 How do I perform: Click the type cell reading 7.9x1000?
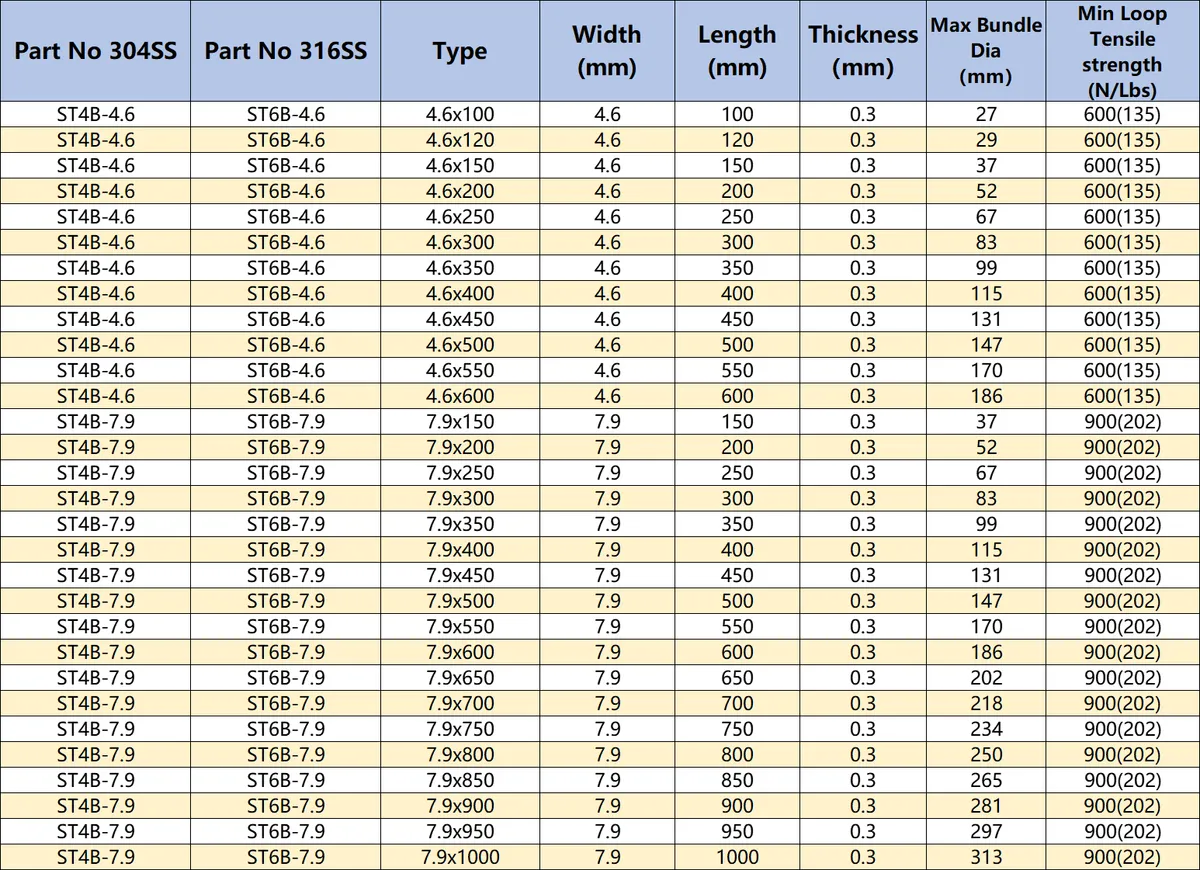[460, 857]
